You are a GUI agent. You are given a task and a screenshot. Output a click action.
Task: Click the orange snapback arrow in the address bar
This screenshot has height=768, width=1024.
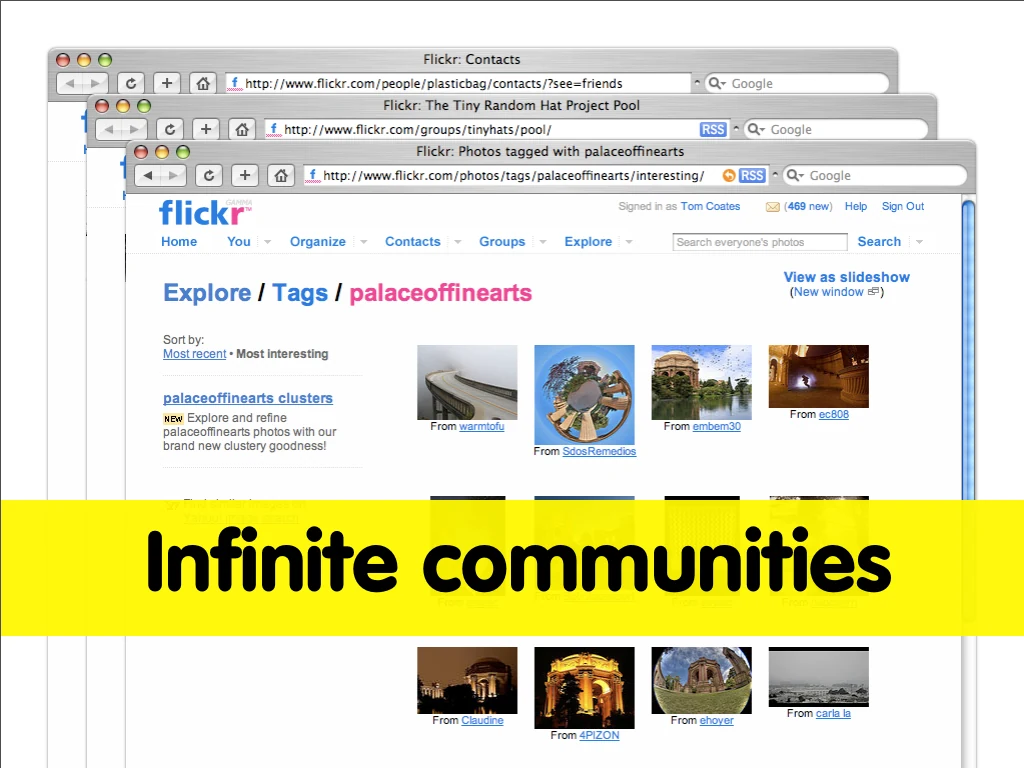[729, 176]
